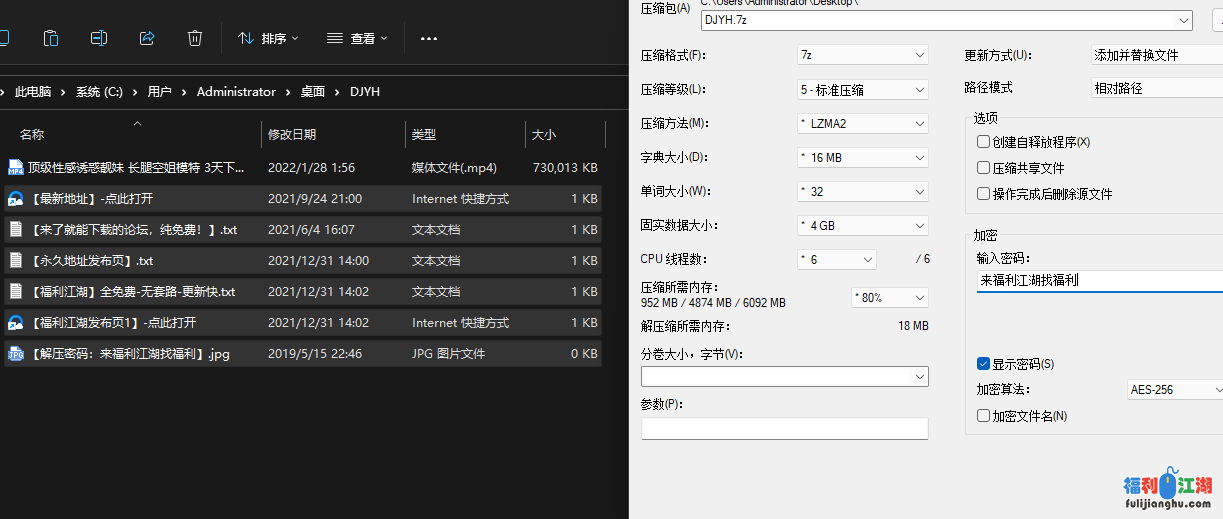Open the three-dot more options menu

pos(429,38)
